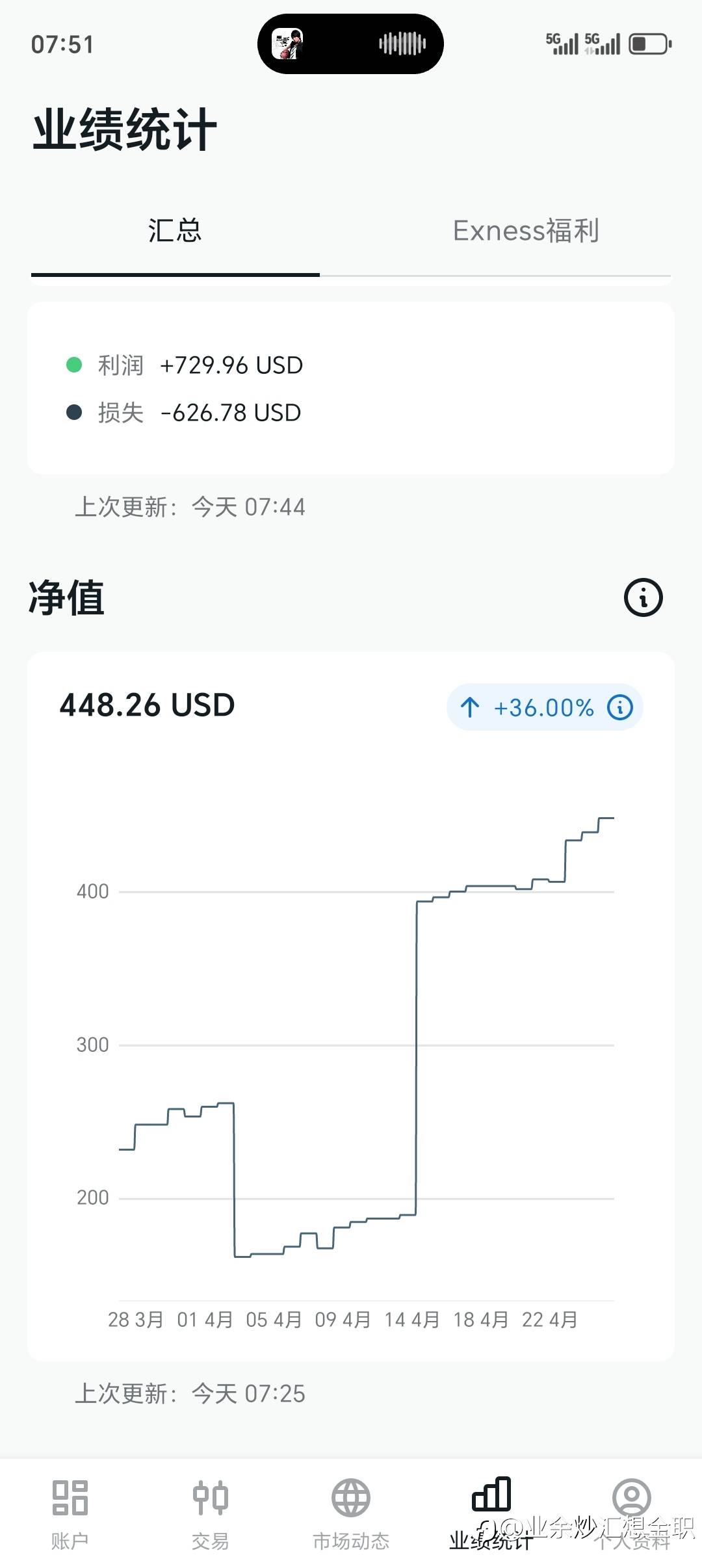The height and width of the screenshot is (1568, 702).
Task: Open the 账户 accounts grid icon
Action: click(x=70, y=1497)
